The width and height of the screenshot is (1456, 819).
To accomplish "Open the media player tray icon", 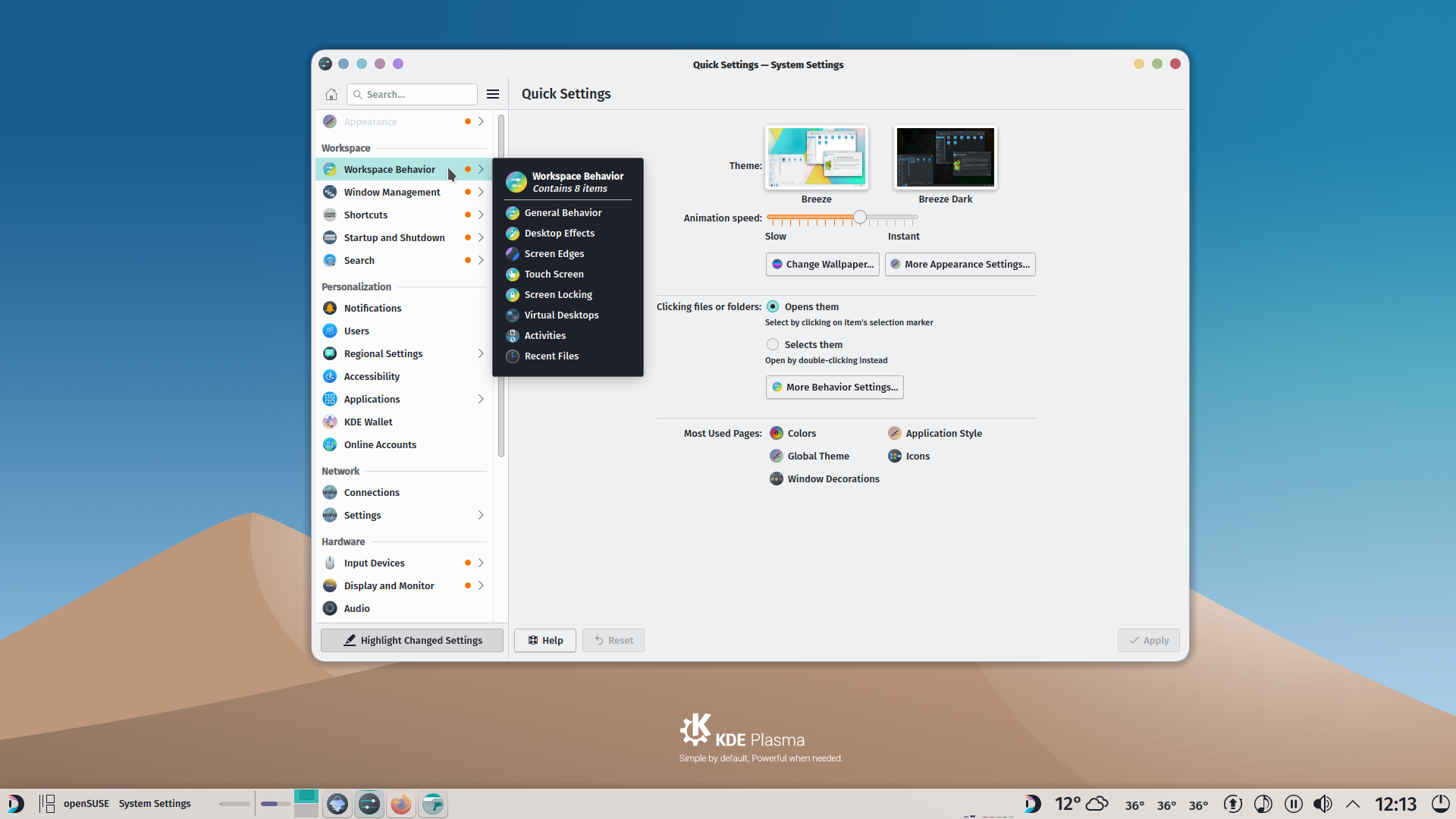I will pyautogui.click(x=1263, y=804).
